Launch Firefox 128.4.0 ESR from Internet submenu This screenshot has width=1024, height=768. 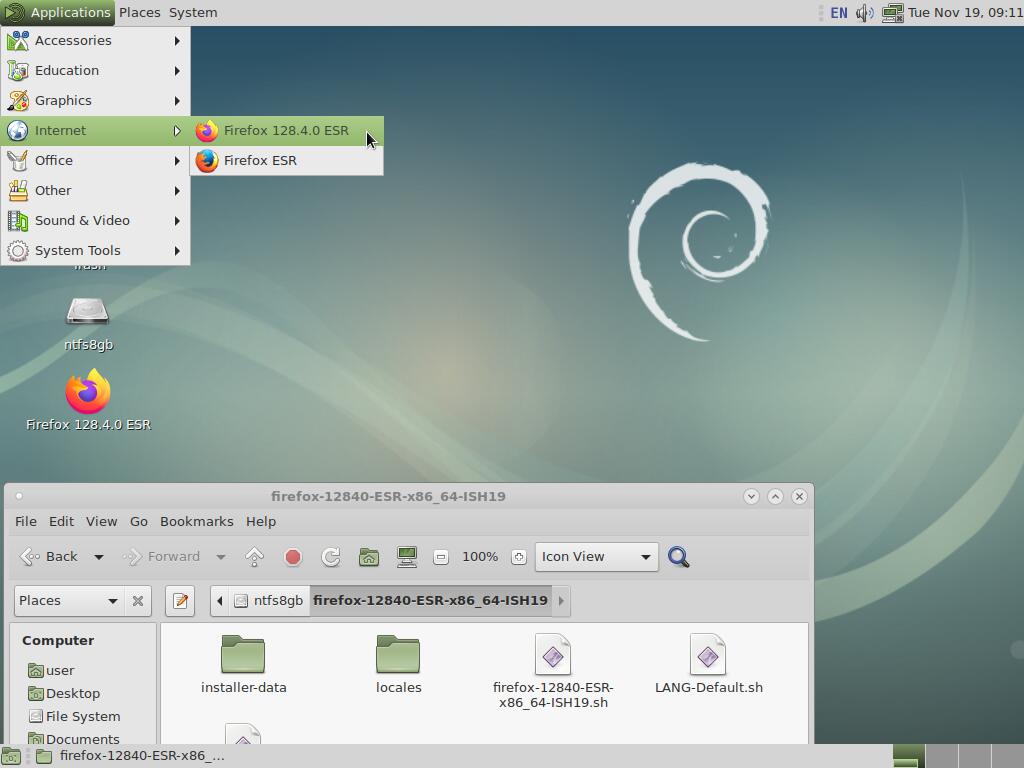coord(286,131)
